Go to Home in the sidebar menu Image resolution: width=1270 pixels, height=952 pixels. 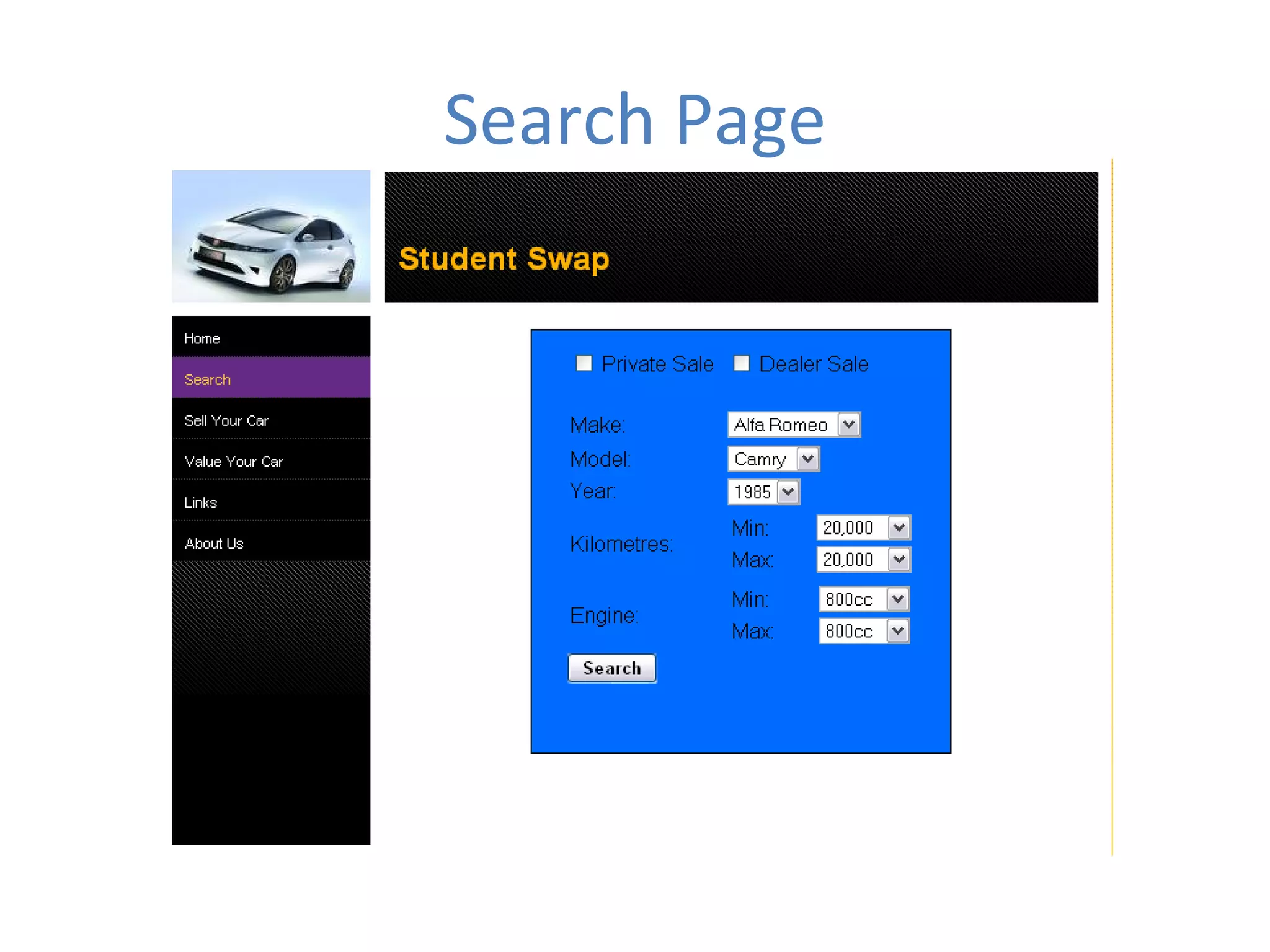tap(271, 337)
